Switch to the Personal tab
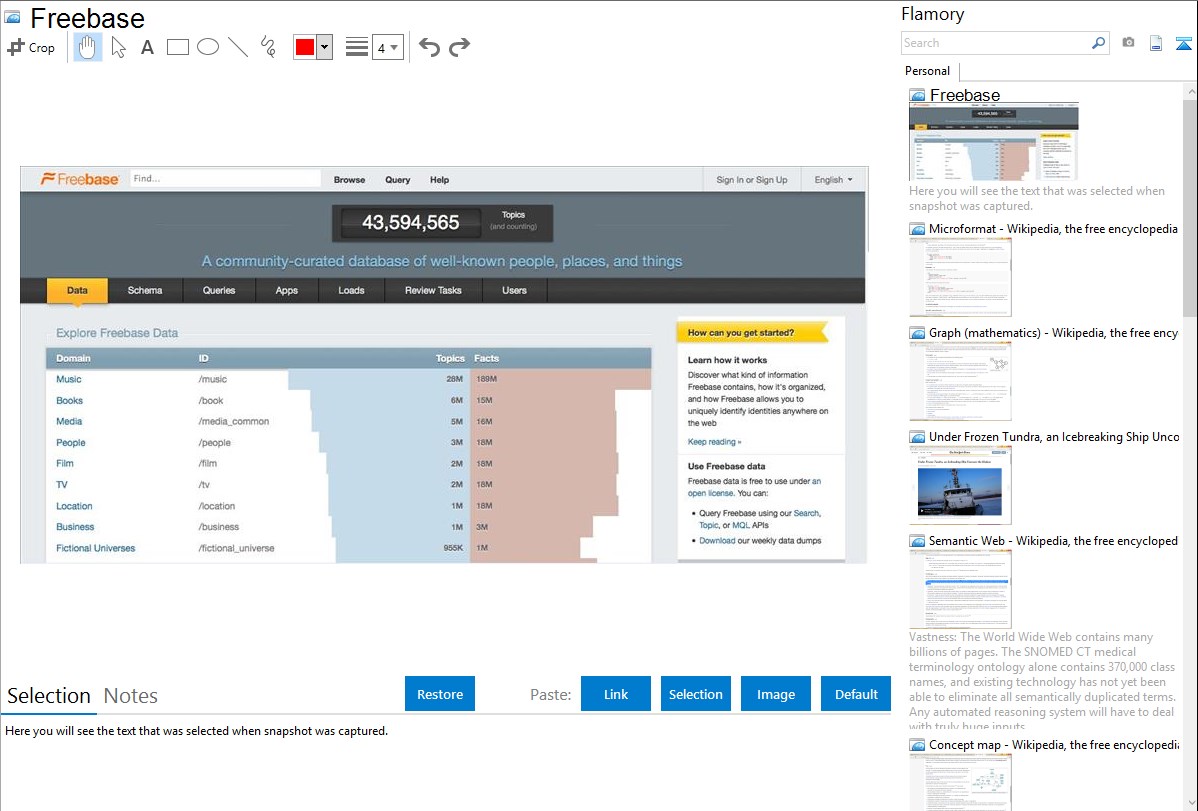 pos(928,71)
